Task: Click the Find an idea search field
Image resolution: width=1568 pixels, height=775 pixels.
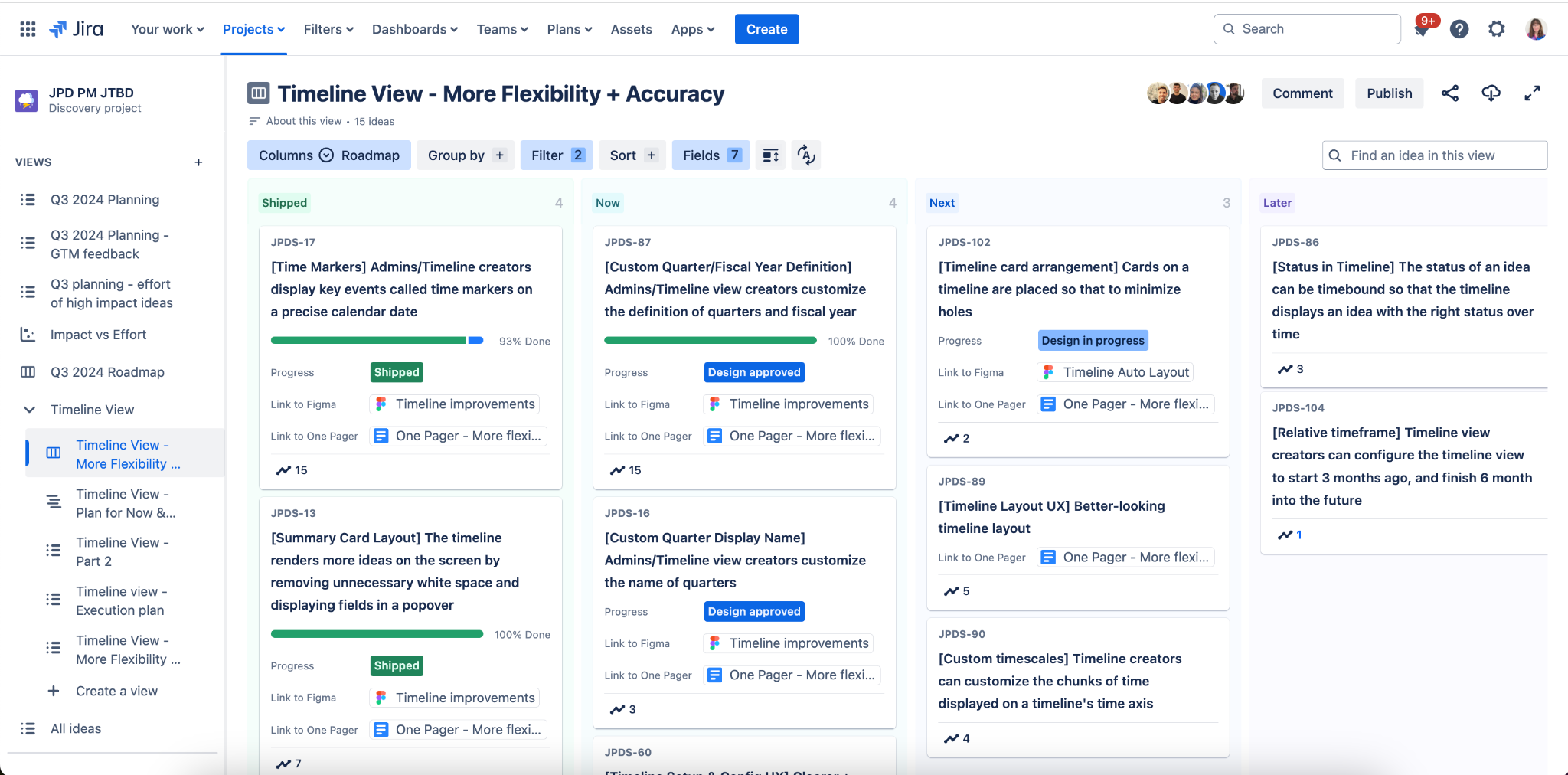Action: [1434, 155]
